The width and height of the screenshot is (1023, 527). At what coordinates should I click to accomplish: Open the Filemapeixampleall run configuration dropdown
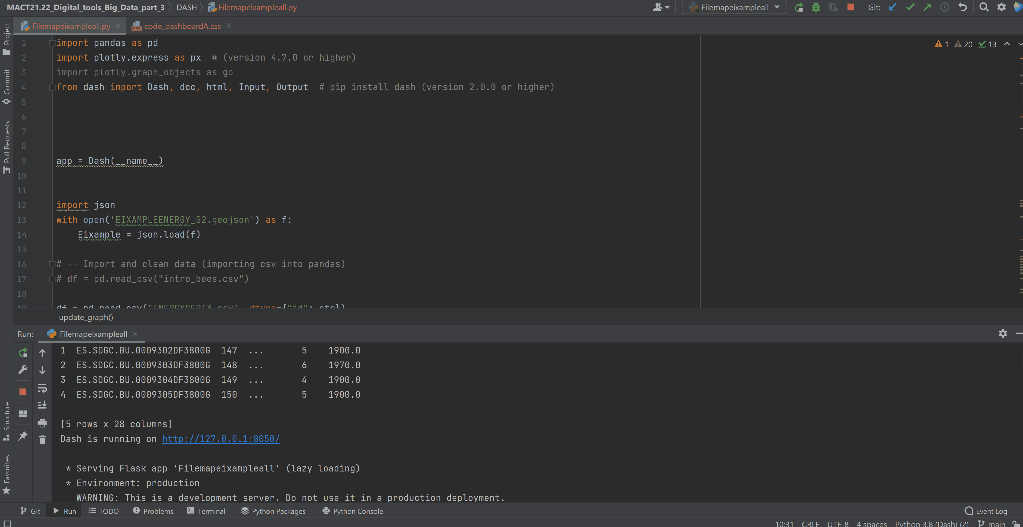(x=735, y=7)
